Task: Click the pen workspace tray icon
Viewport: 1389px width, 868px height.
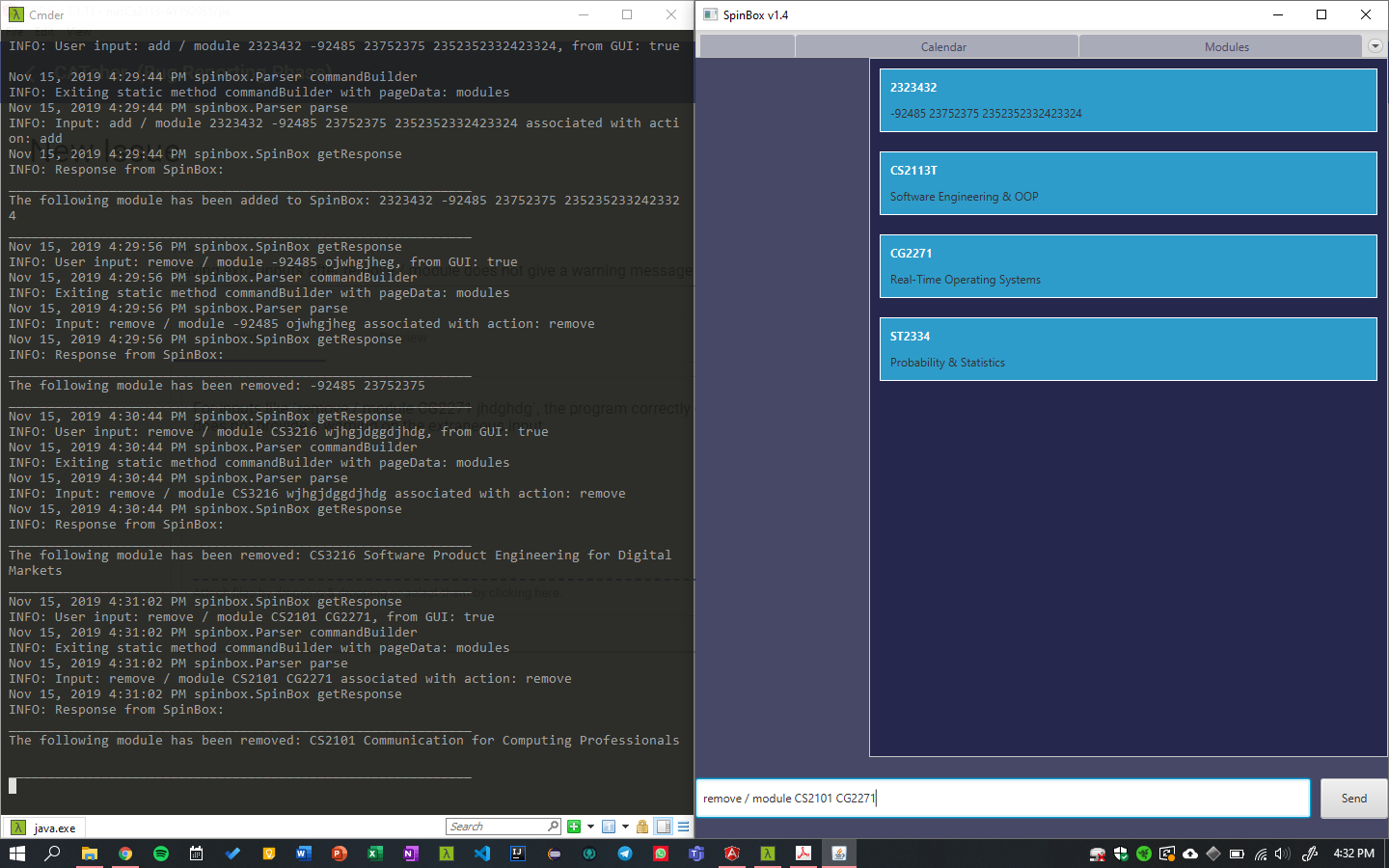Action: coord(1309,854)
